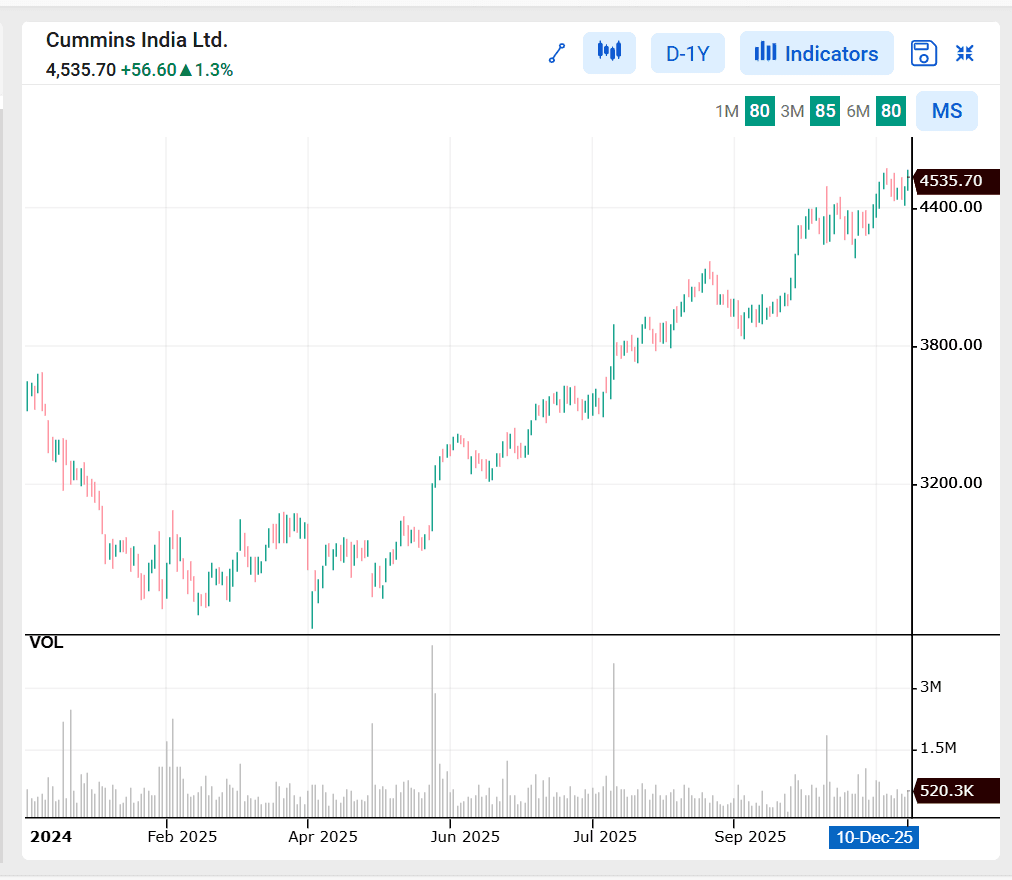Click the 2024 time axis label
1012x880 pixels.
point(51,837)
